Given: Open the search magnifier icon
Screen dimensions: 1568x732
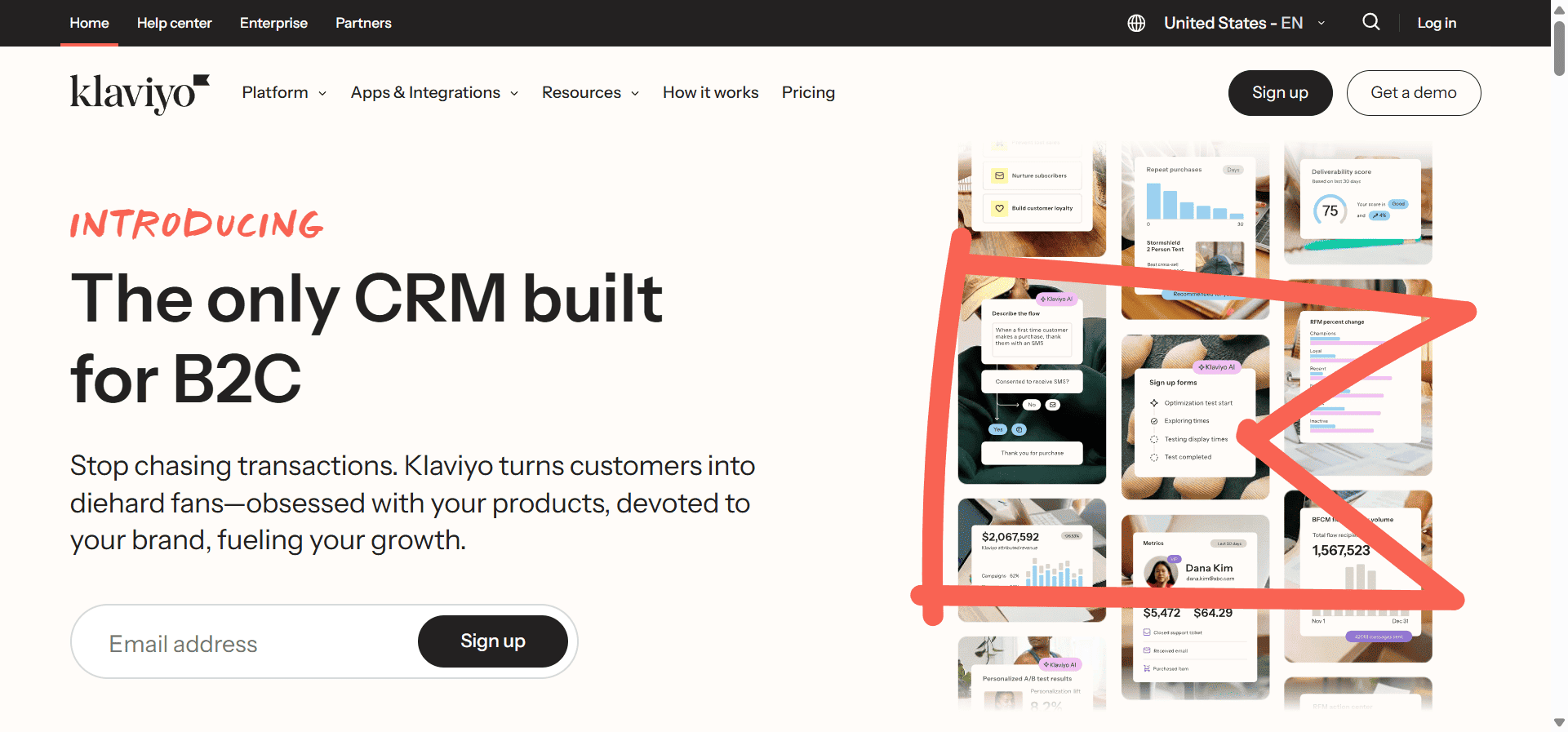Looking at the screenshot, I should coord(1371,22).
